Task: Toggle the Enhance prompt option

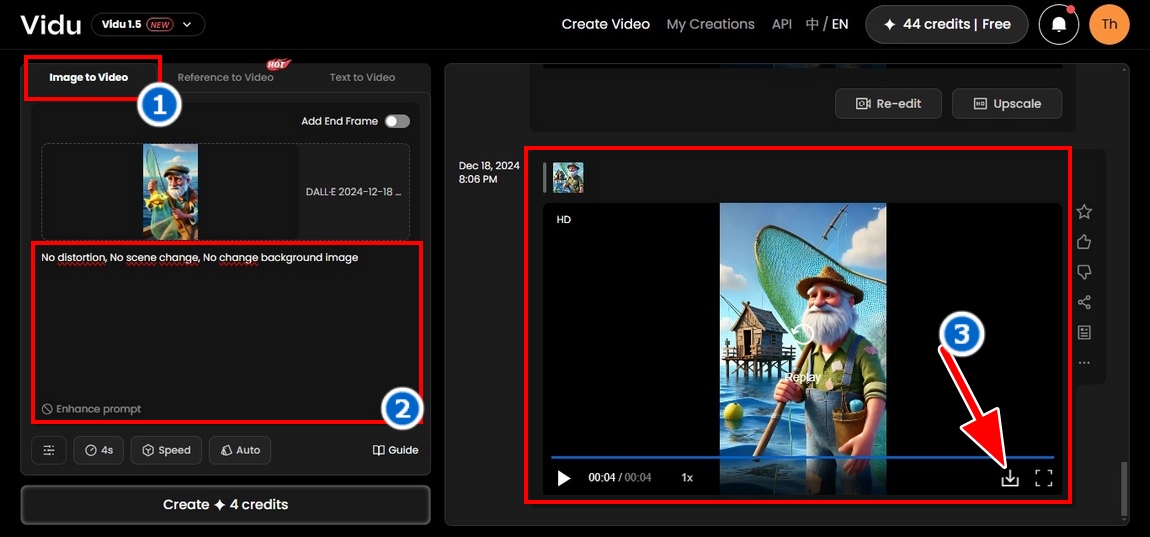Action: click(x=91, y=409)
